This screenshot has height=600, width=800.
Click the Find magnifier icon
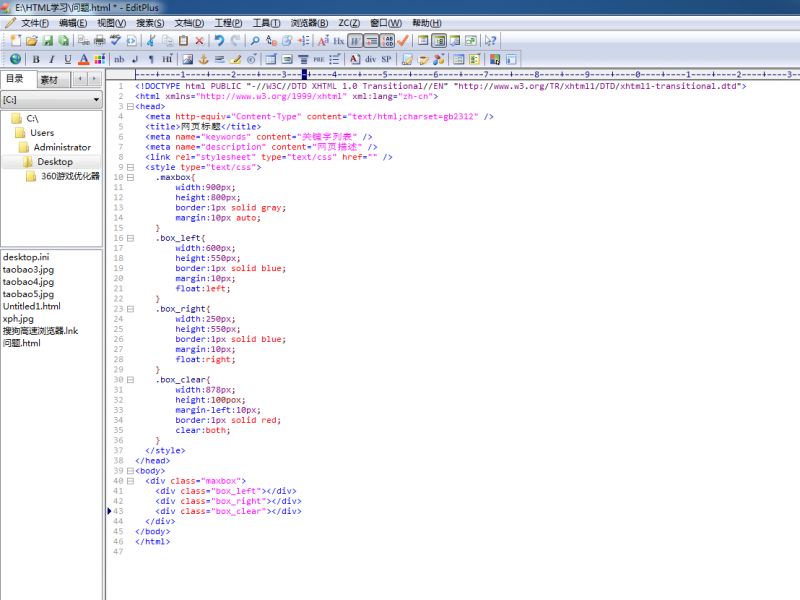coord(253,41)
